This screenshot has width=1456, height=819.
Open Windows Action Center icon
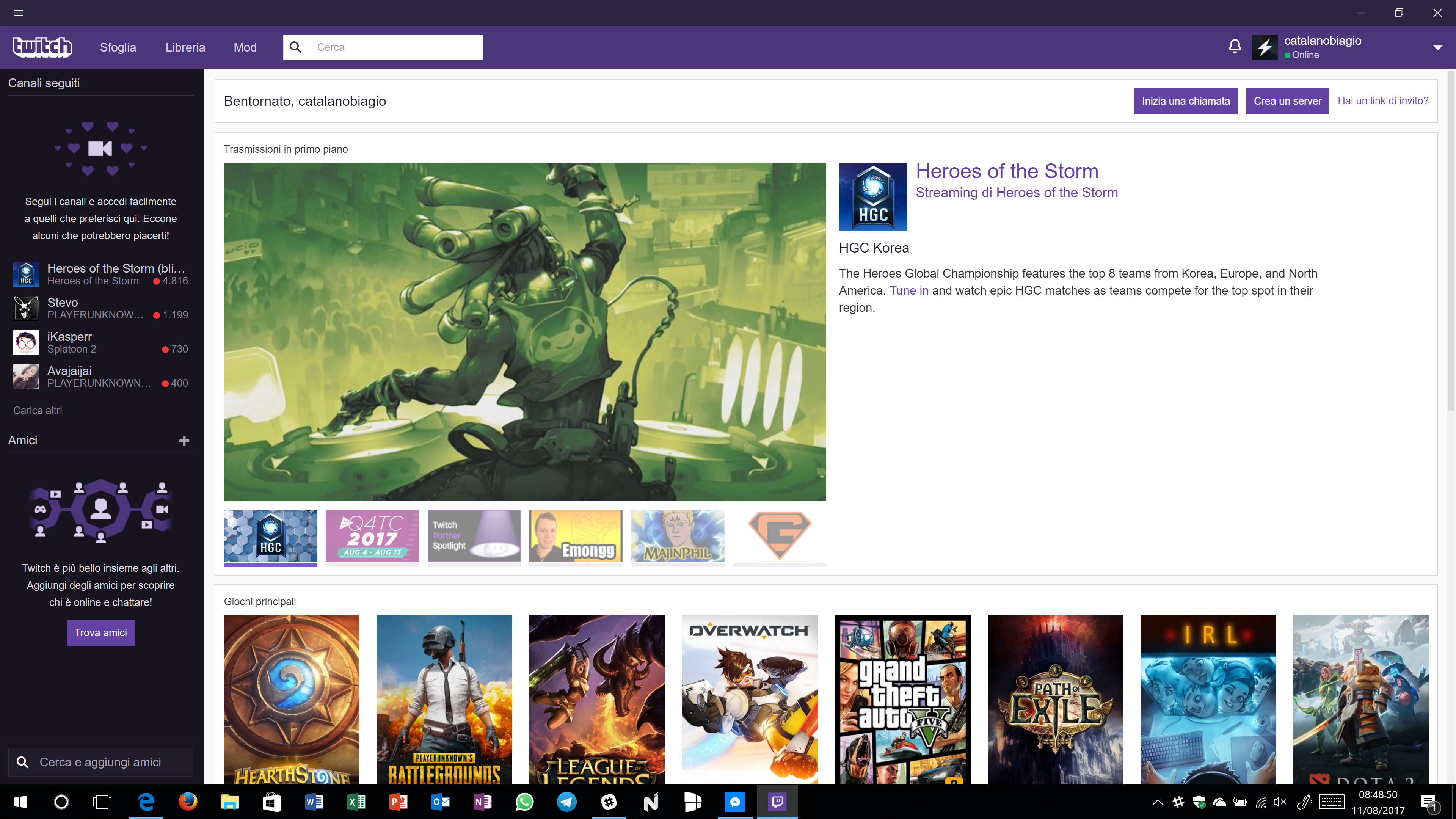click(1429, 802)
